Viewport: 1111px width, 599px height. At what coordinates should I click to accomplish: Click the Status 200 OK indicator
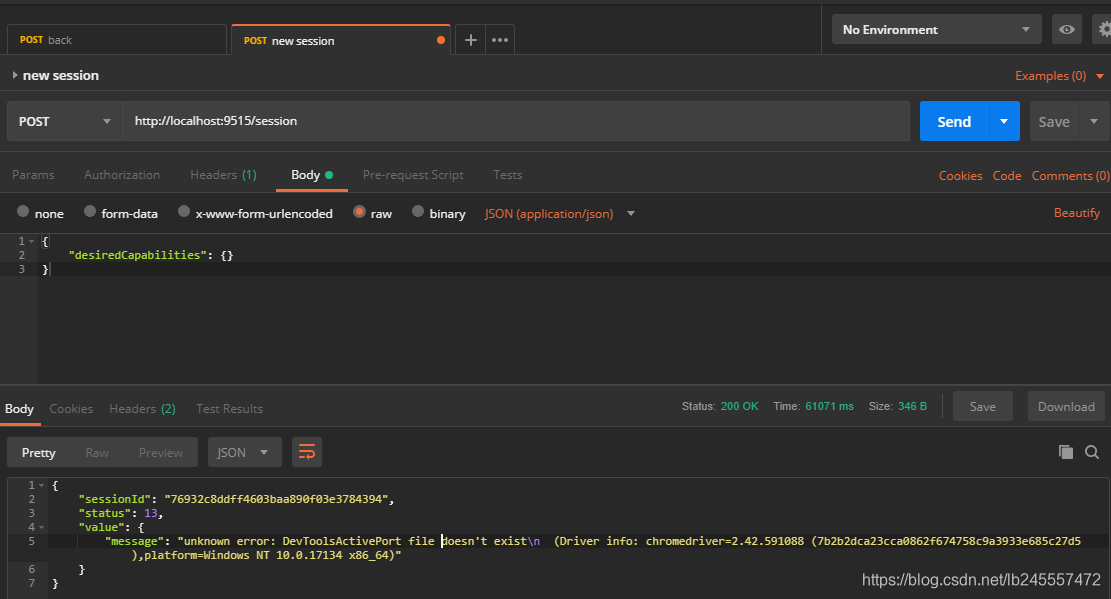720,406
